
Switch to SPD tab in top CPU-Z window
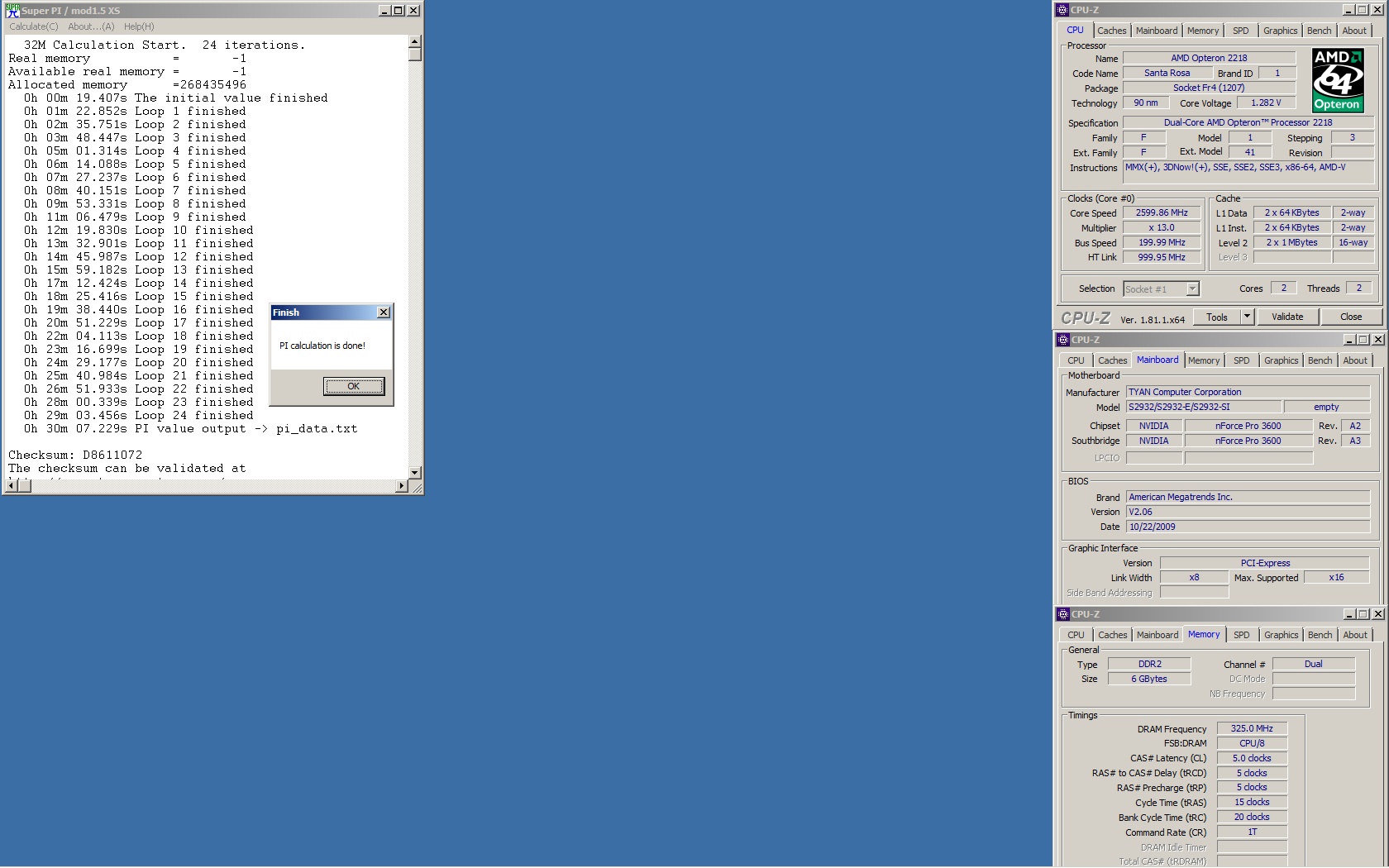[1241, 31]
